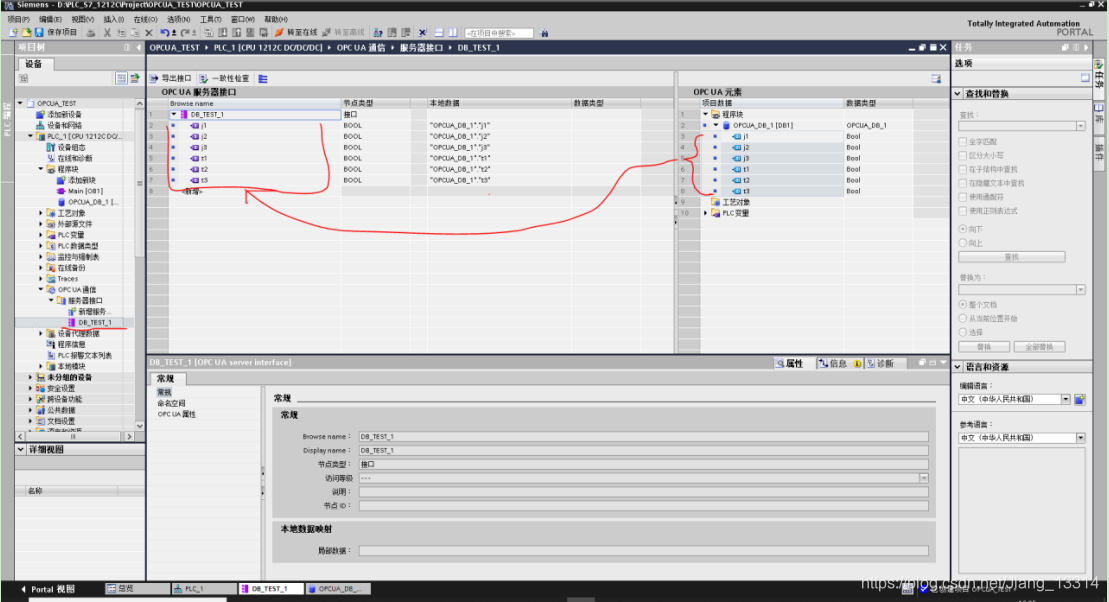Click the horizontal split editor icon
Image resolution: width=1109 pixels, height=602 pixels.
click(439, 33)
